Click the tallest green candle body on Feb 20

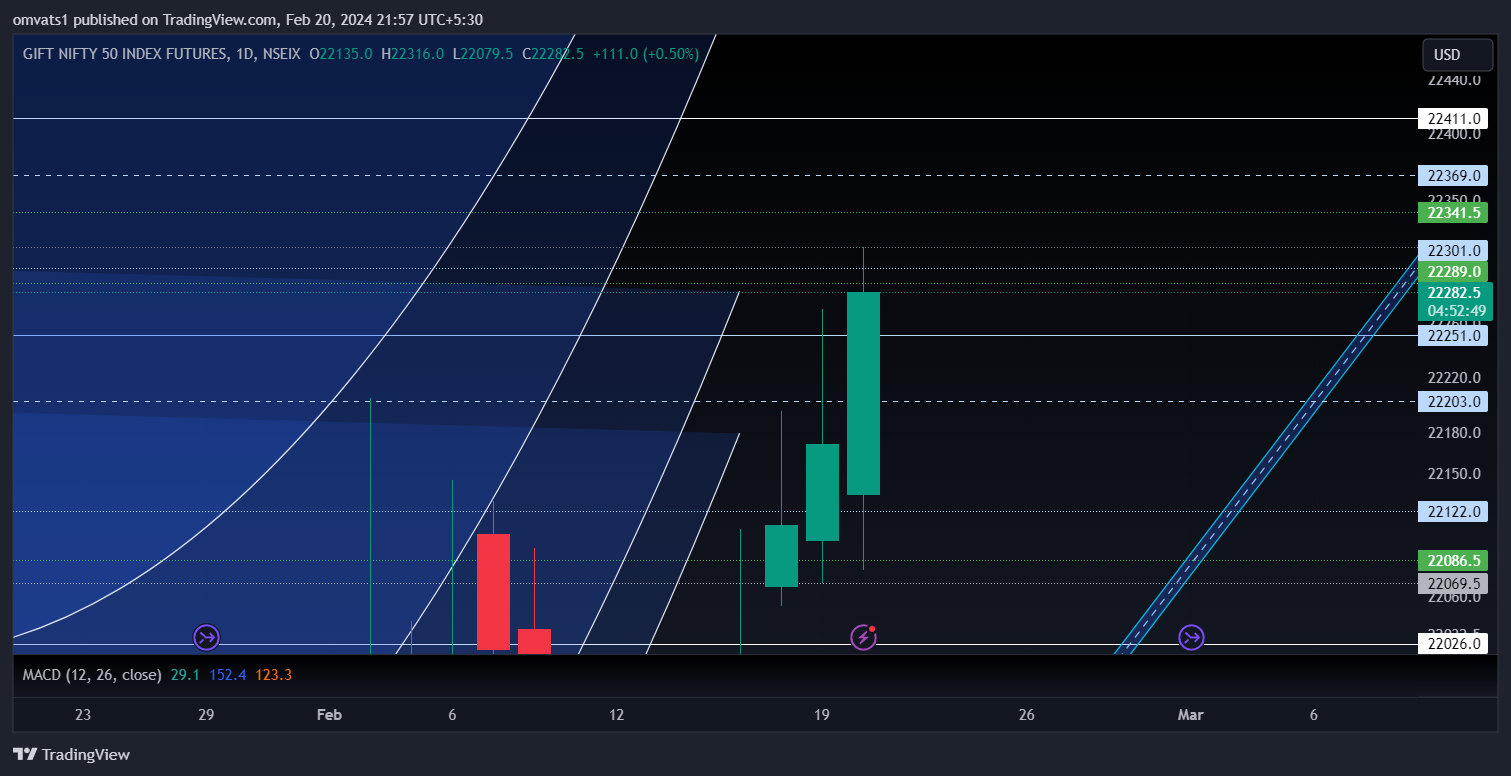[863, 393]
